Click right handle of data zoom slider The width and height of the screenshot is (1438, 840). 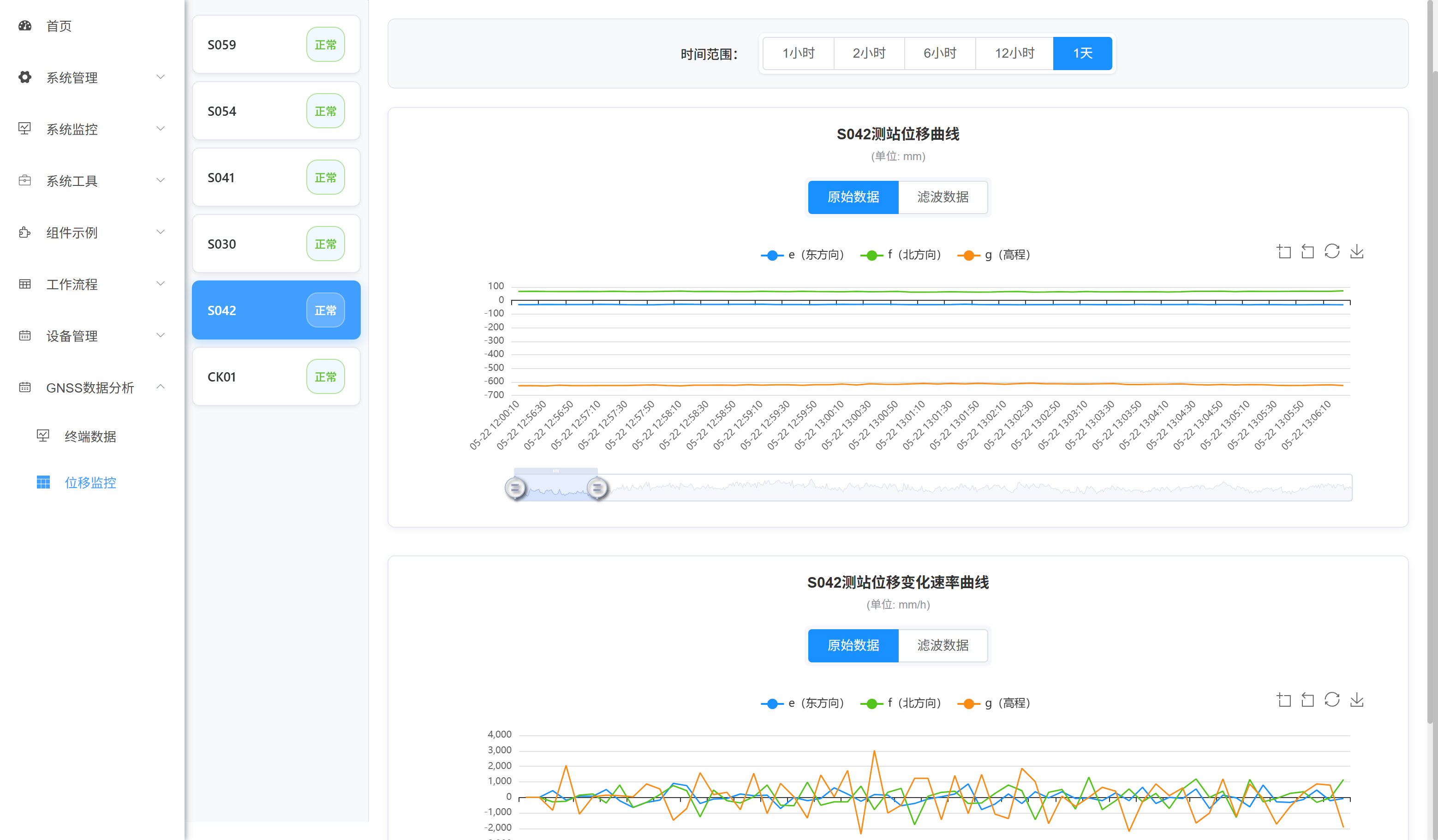597,488
